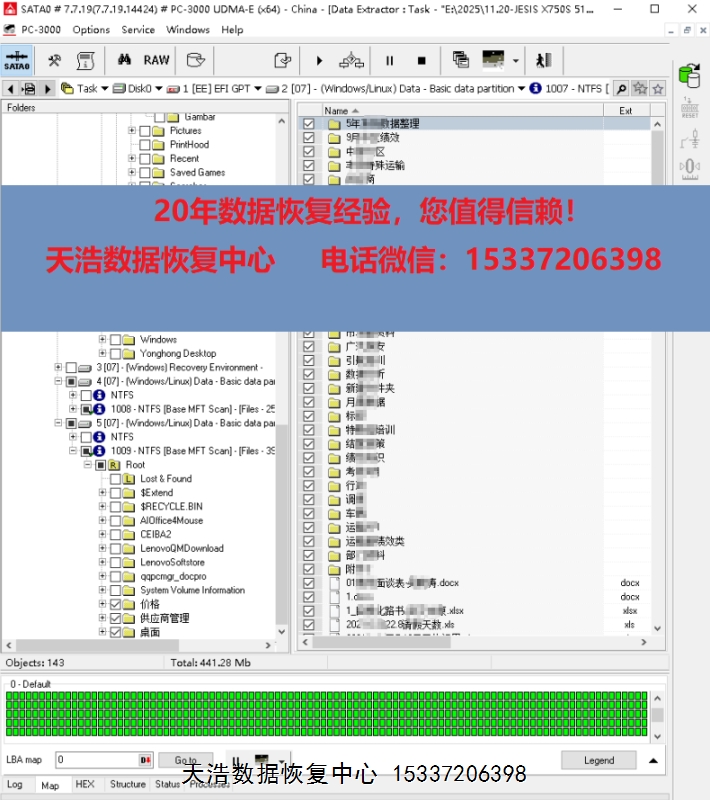Click the Legend button
The height and width of the screenshot is (800, 710).
click(599, 760)
